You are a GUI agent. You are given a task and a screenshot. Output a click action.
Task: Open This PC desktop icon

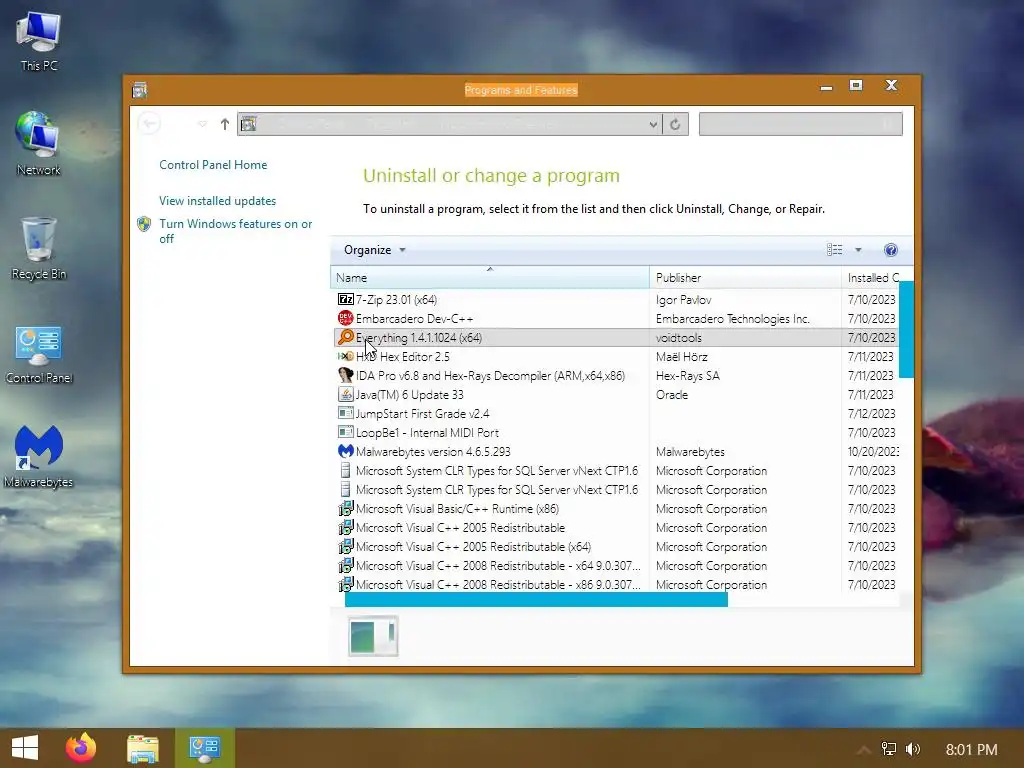click(39, 42)
